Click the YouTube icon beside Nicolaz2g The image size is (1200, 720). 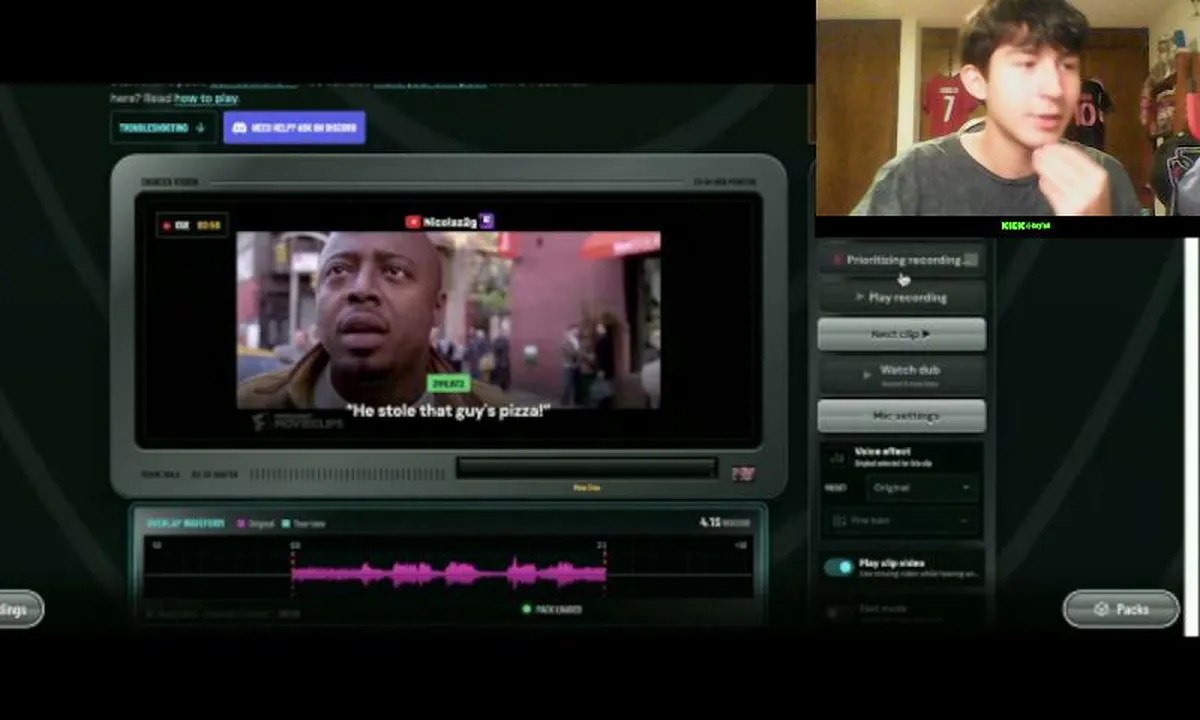pos(412,221)
